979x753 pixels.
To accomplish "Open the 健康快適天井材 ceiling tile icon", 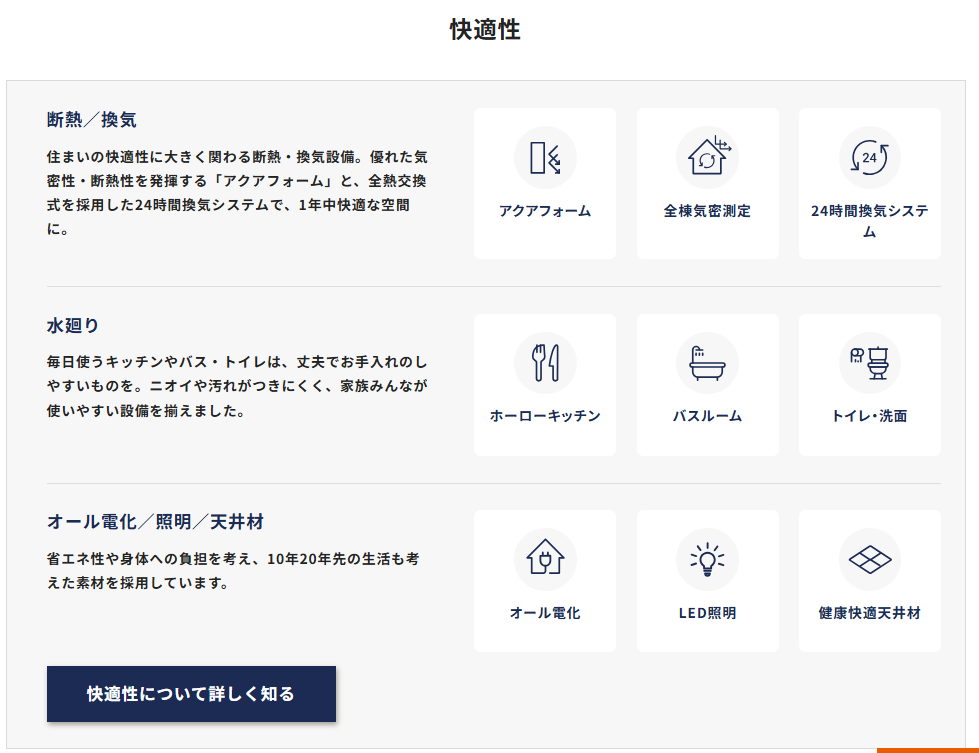I will pyautogui.click(x=869, y=560).
